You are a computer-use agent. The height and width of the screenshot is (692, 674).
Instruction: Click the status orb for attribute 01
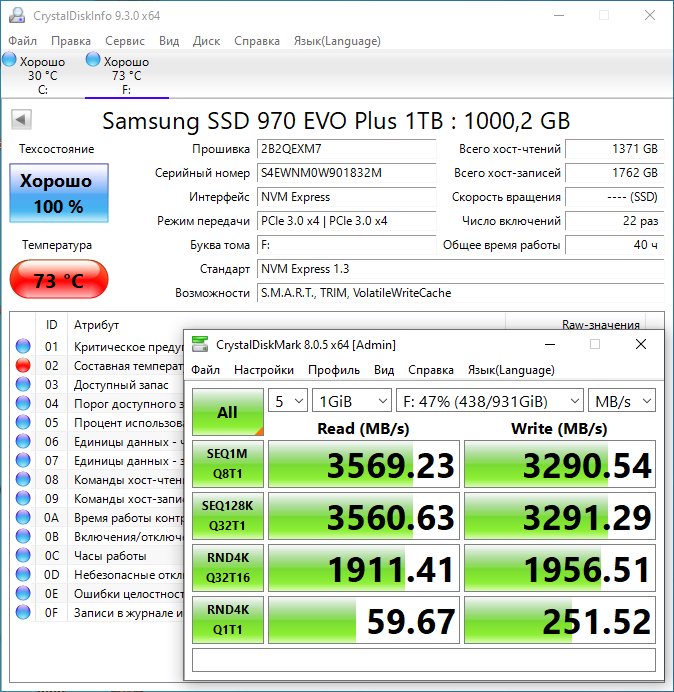point(23,346)
